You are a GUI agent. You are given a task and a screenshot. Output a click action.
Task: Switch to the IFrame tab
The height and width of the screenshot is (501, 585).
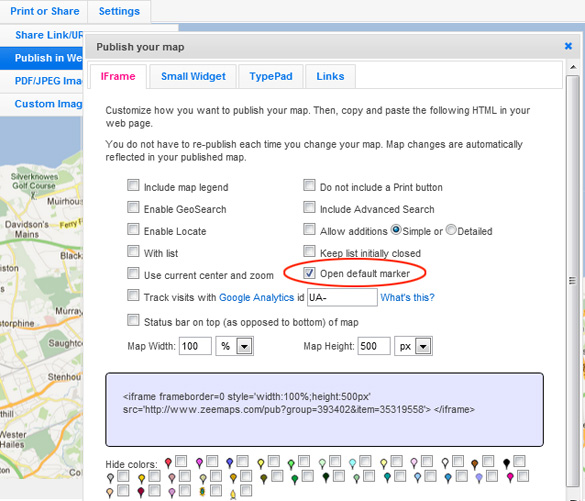(x=118, y=76)
